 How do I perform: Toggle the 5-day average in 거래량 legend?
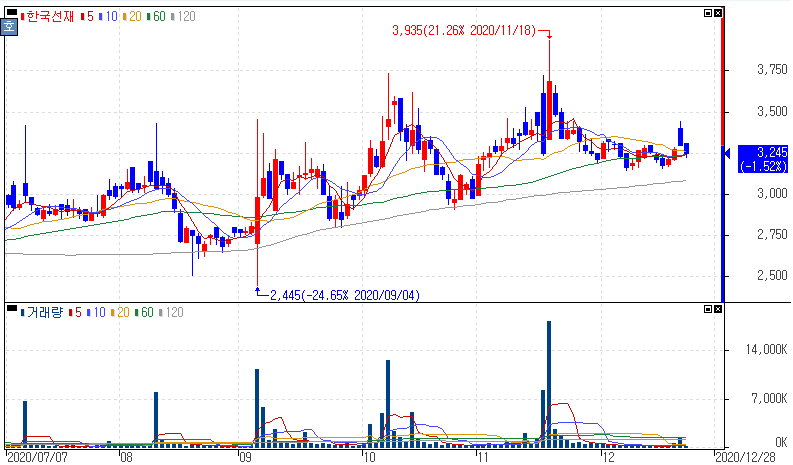click(x=75, y=313)
